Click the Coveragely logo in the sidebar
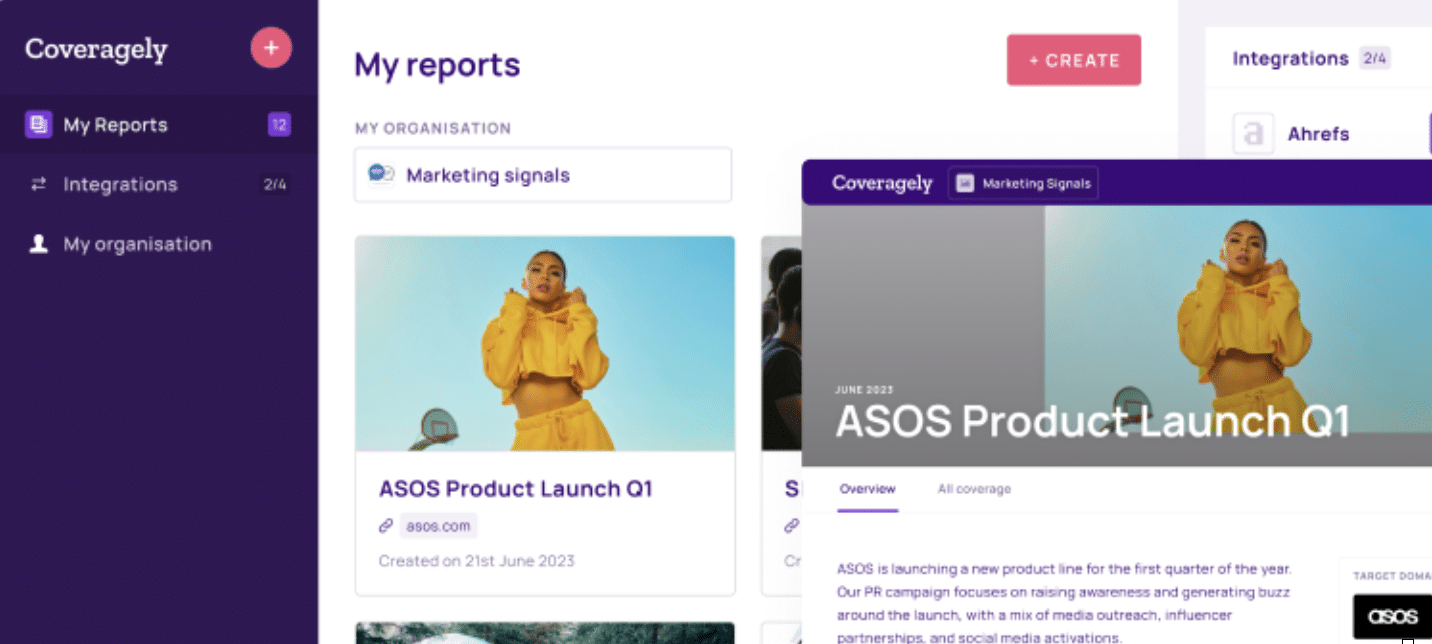Viewport: 1432px width, 644px height. 95,47
